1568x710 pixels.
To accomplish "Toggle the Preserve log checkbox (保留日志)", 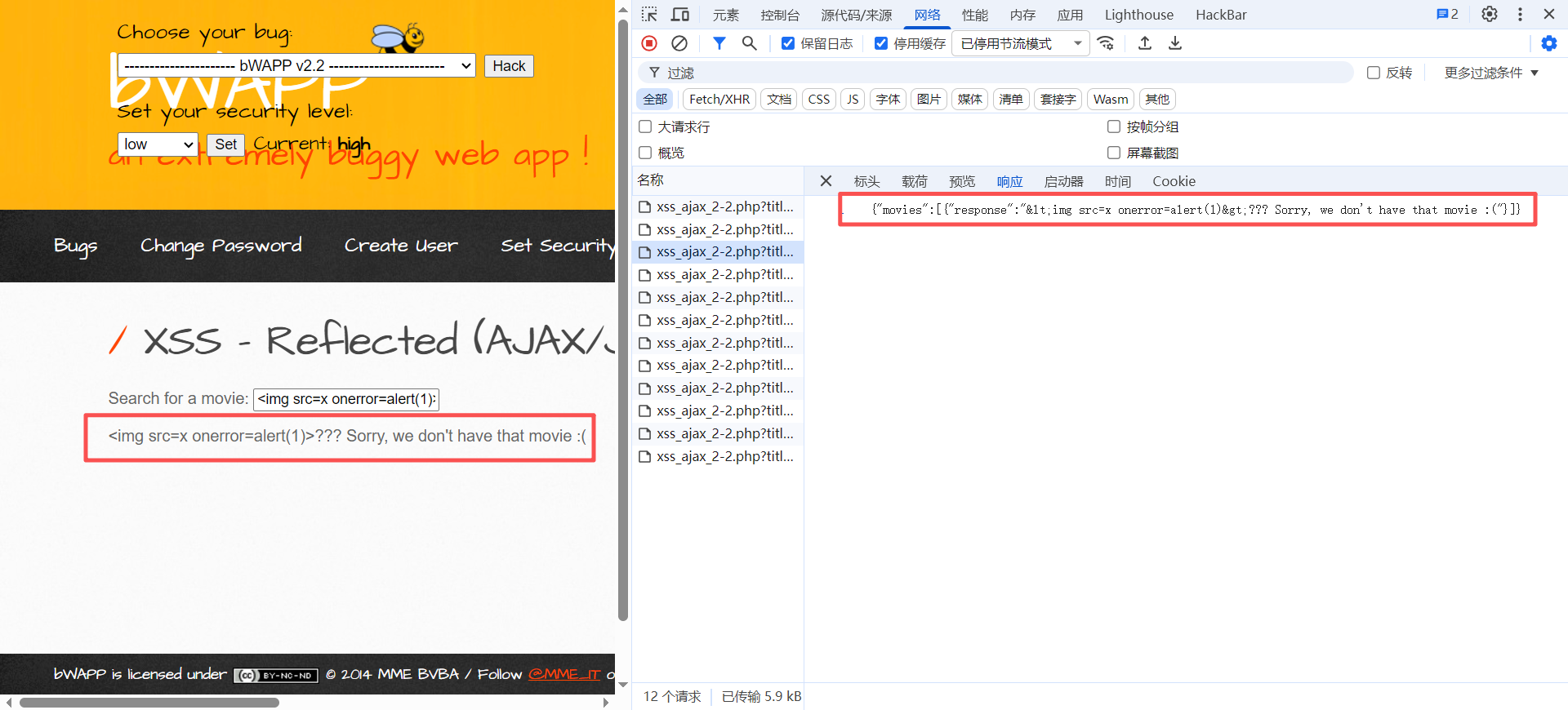I will pos(788,43).
